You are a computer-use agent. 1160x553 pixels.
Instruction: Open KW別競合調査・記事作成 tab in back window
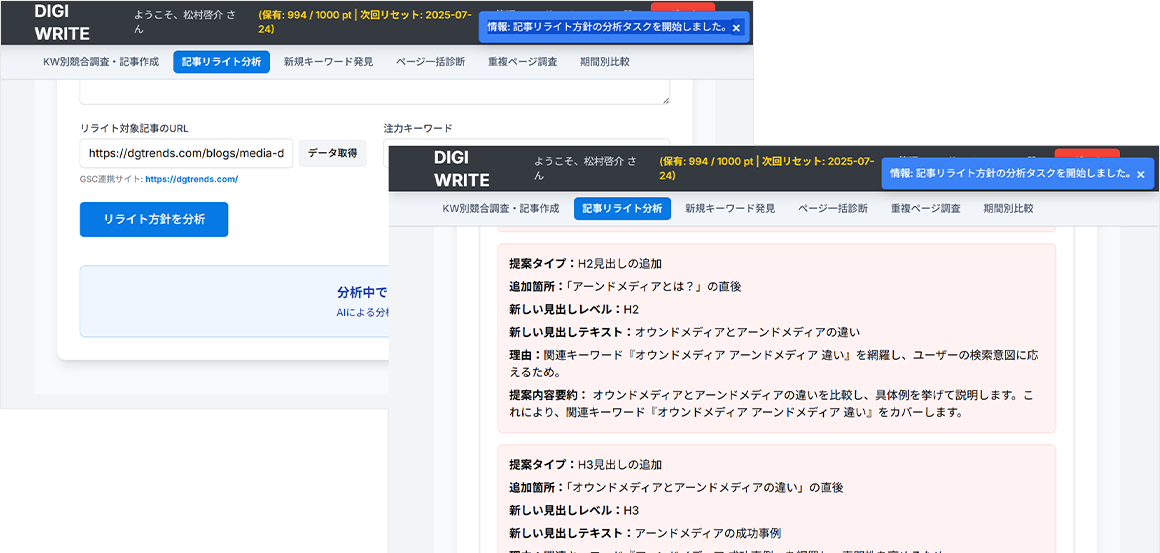click(101, 62)
